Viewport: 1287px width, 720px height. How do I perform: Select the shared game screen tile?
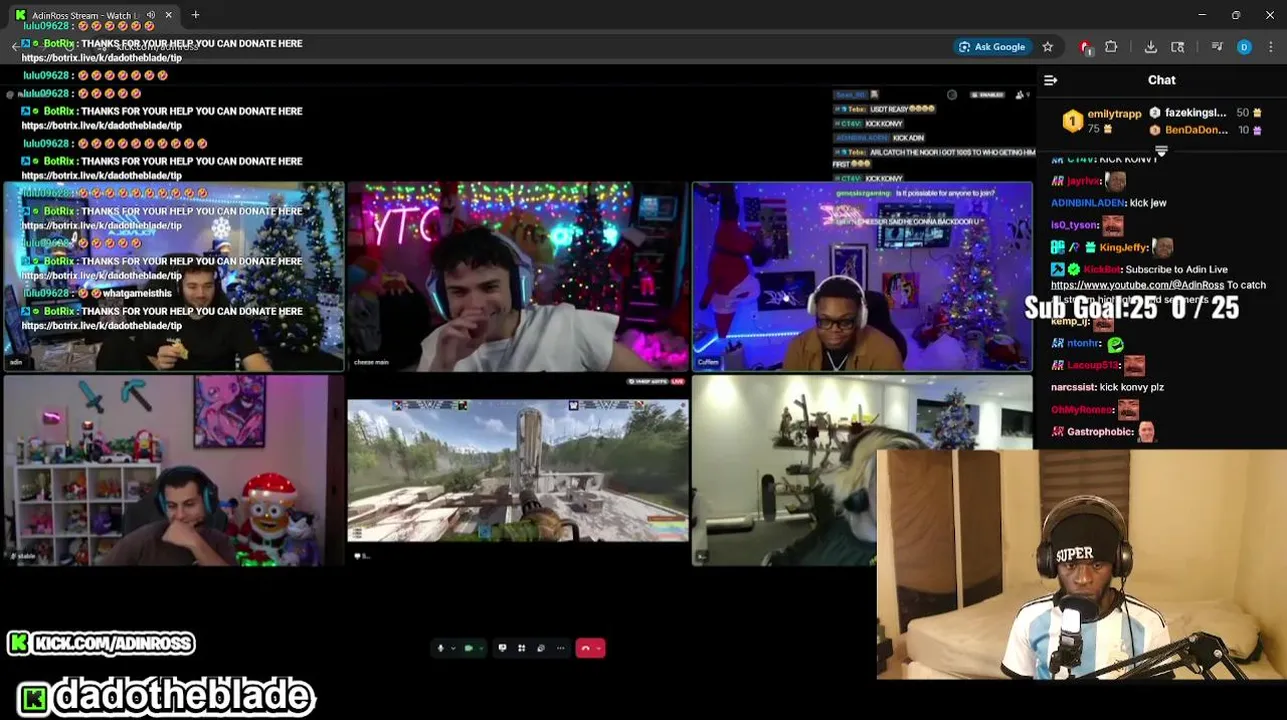pyautogui.click(x=518, y=470)
